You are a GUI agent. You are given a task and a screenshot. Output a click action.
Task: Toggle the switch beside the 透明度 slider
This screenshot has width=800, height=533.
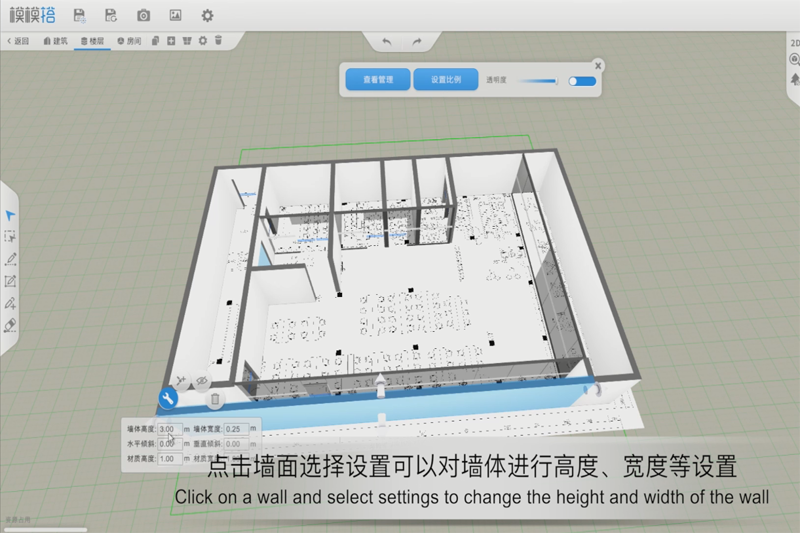click(581, 81)
